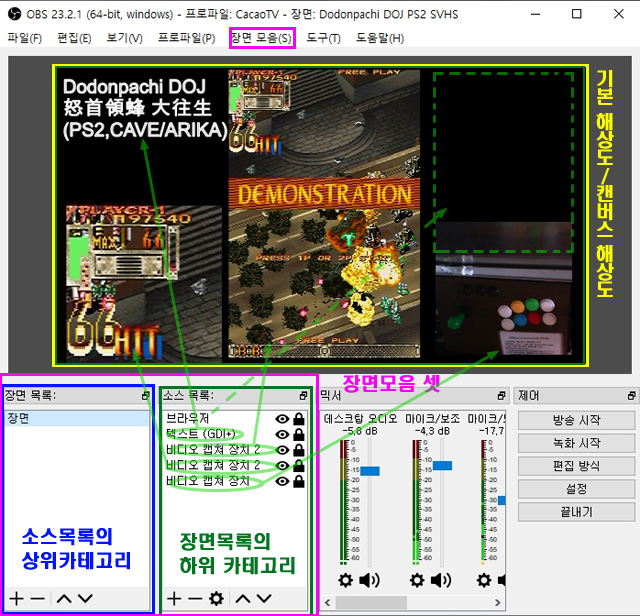The width and height of the screenshot is (640, 616).
Task: Click the 편집 방식 button
Action: coord(576,466)
